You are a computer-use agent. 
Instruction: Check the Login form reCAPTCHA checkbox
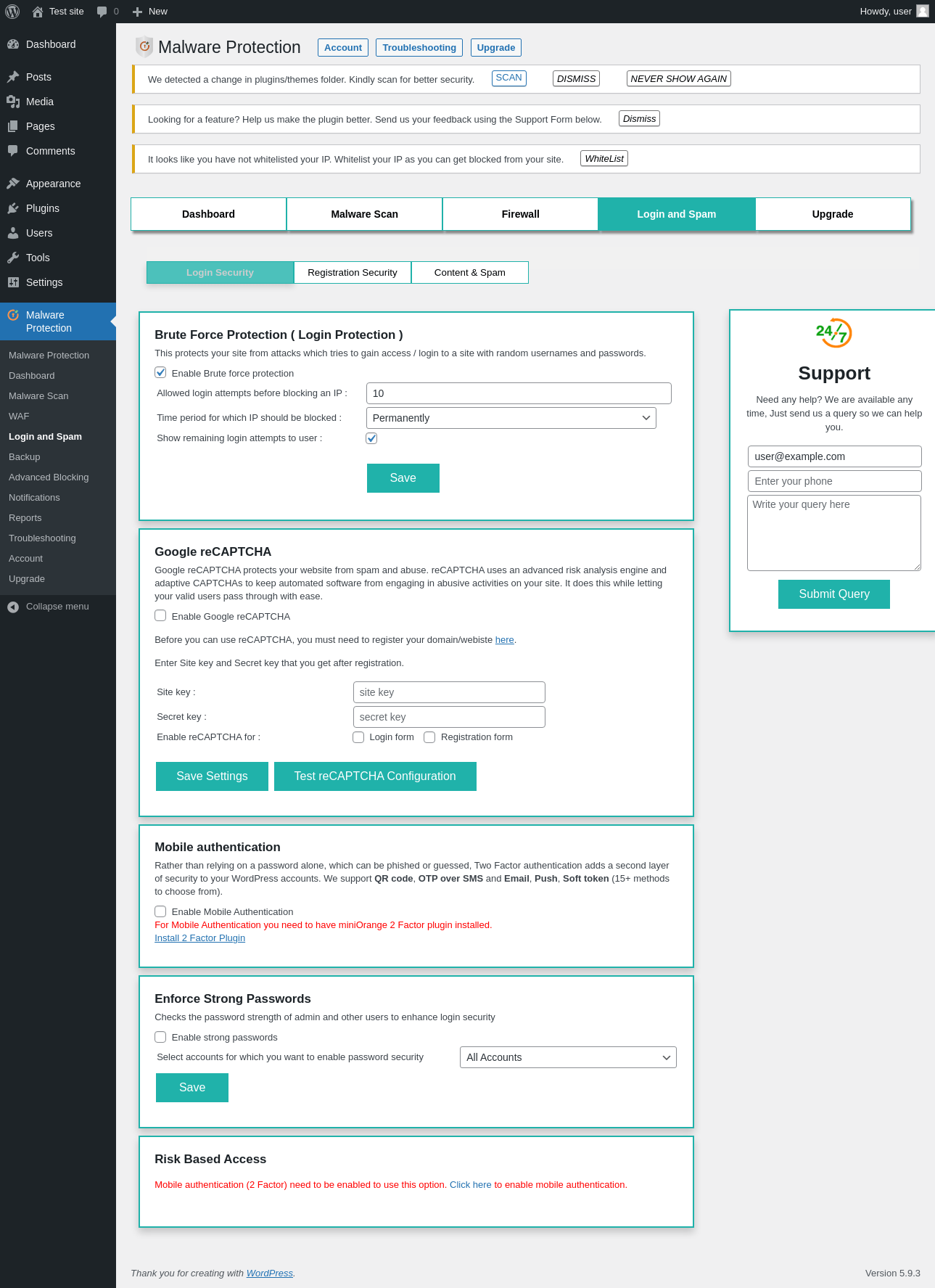pyautogui.click(x=358, y=737)
